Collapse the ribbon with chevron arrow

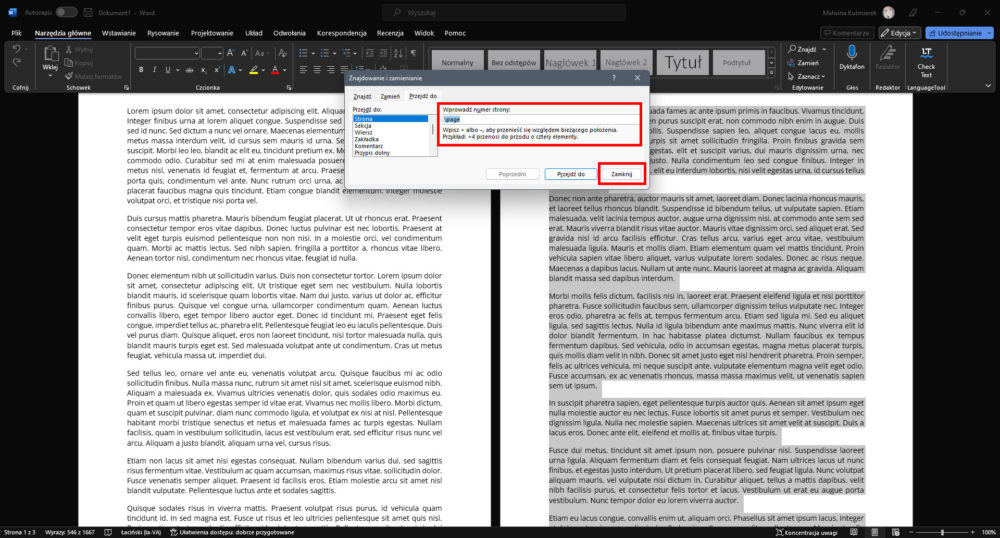pos(988,85)
